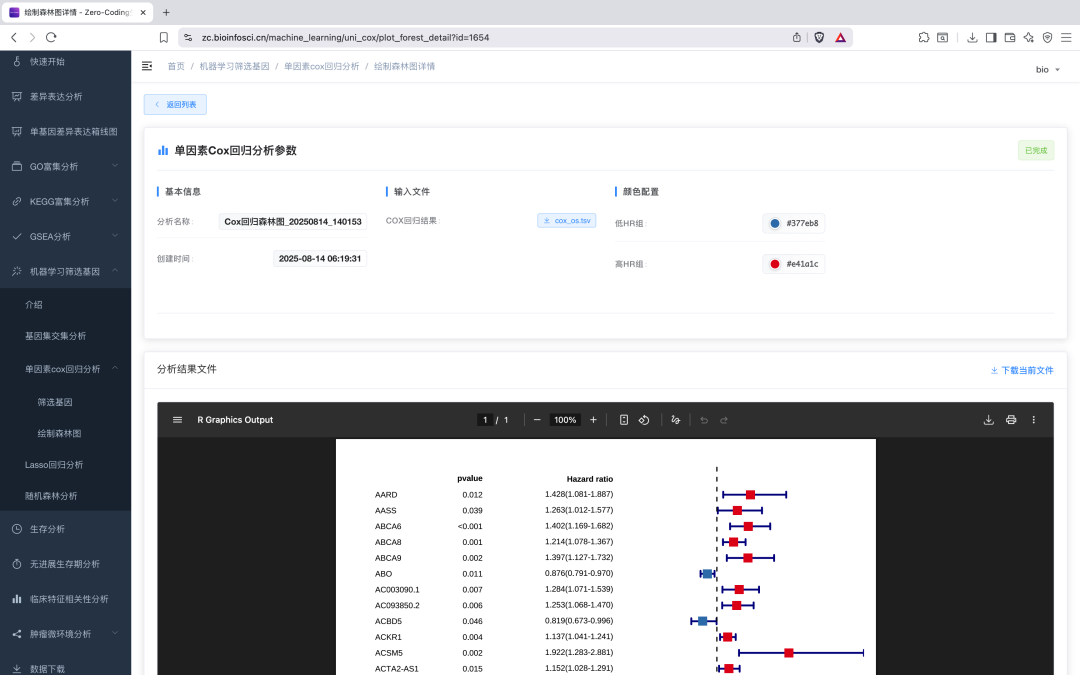Click the Brave Shields lion icon

click(819, 37)
